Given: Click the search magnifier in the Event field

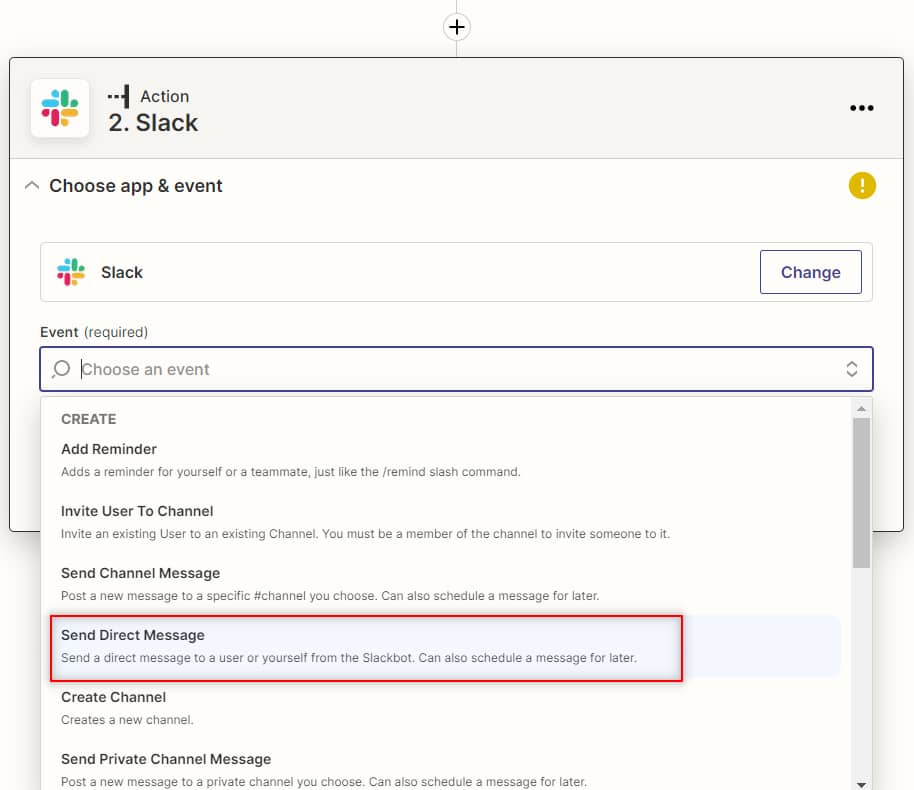Looking at the screenshot, I should click(x=61, y=369).
